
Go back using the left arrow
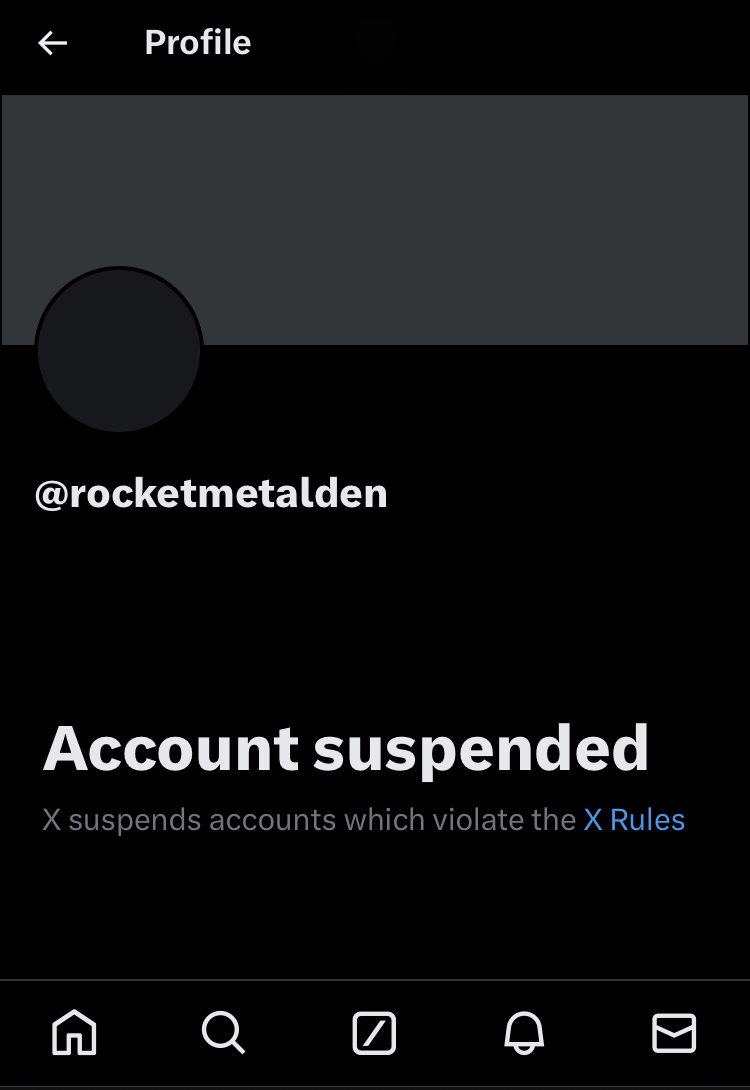pyautogui.click(x=52, y=42)
